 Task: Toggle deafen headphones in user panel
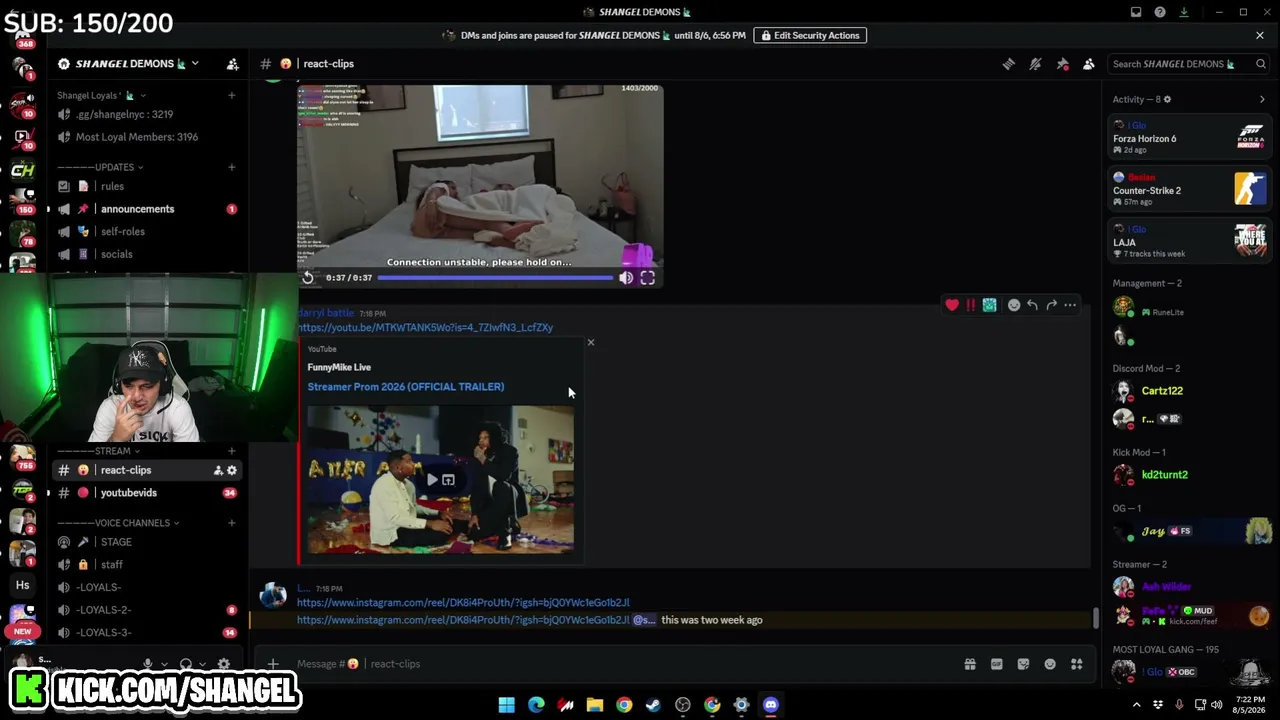pos(186,664)
